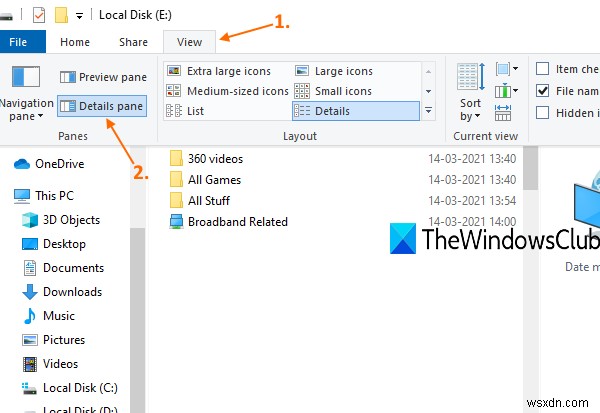
Task: Toggle Hidden items checkbox
Action: click(x=543, y=113)
